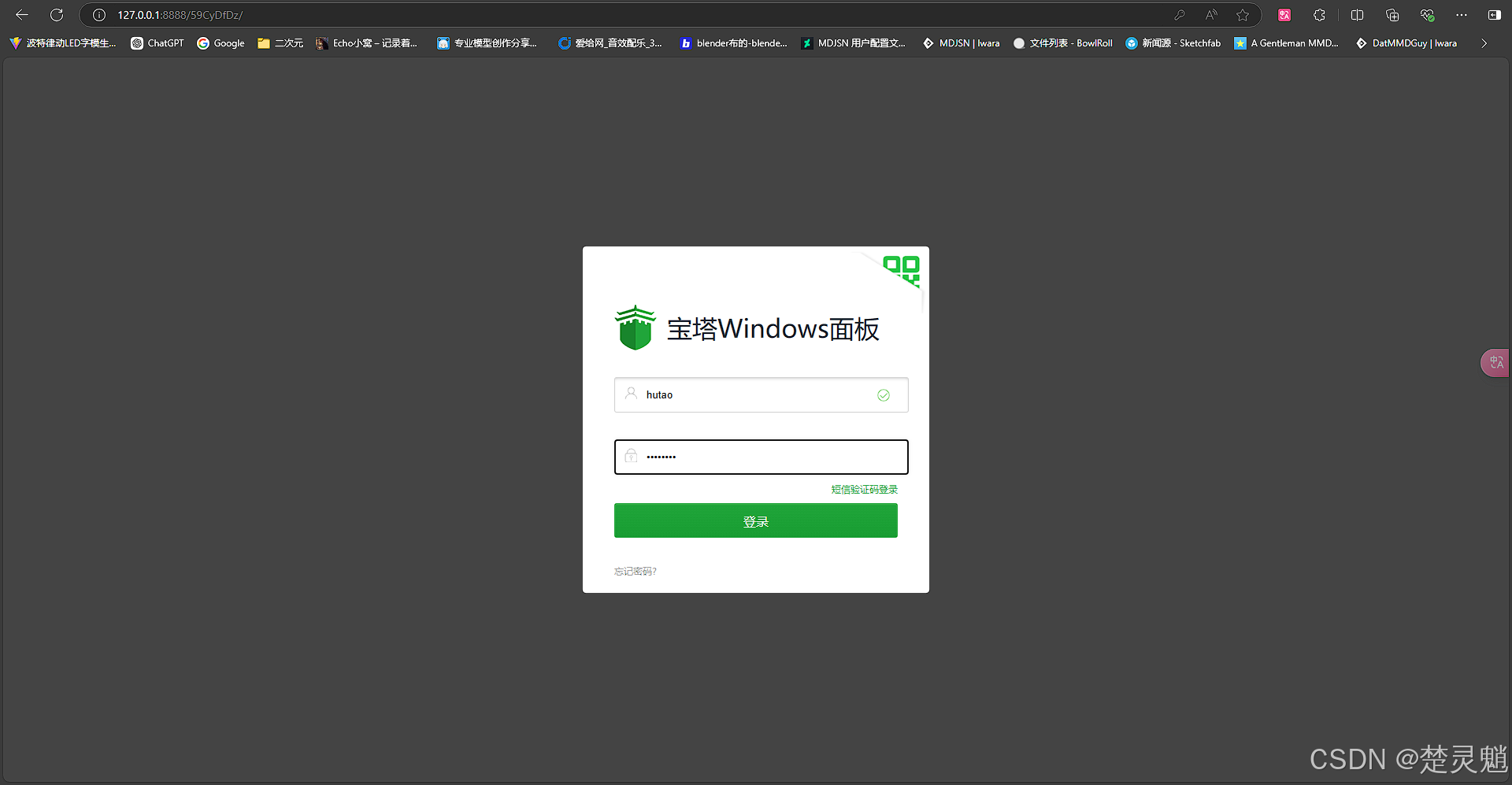1512x785 pixels.
Task: Open browser essentials heart icon
Action: point(1427,15)
